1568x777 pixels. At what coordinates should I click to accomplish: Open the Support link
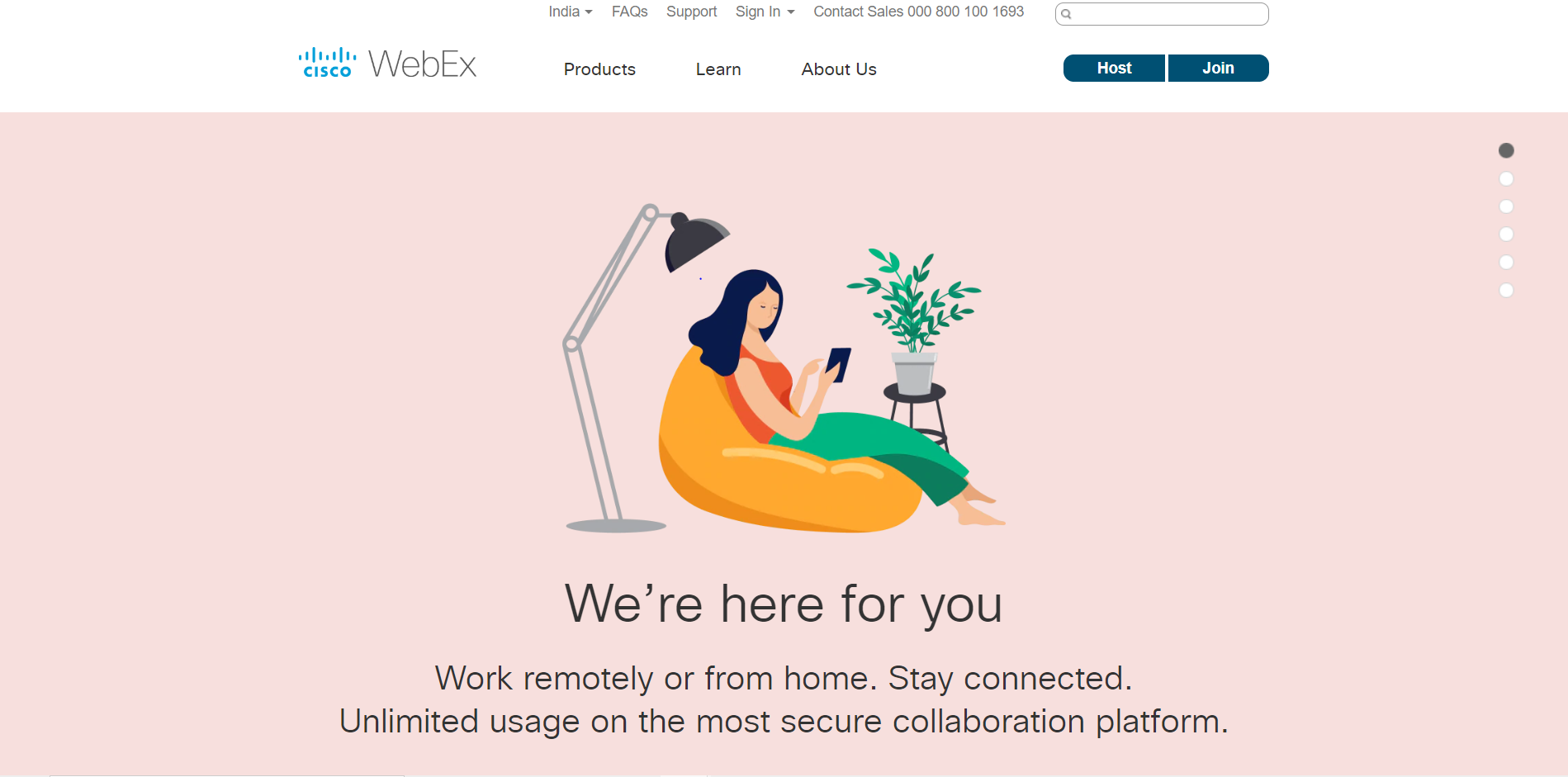point(692,12)
